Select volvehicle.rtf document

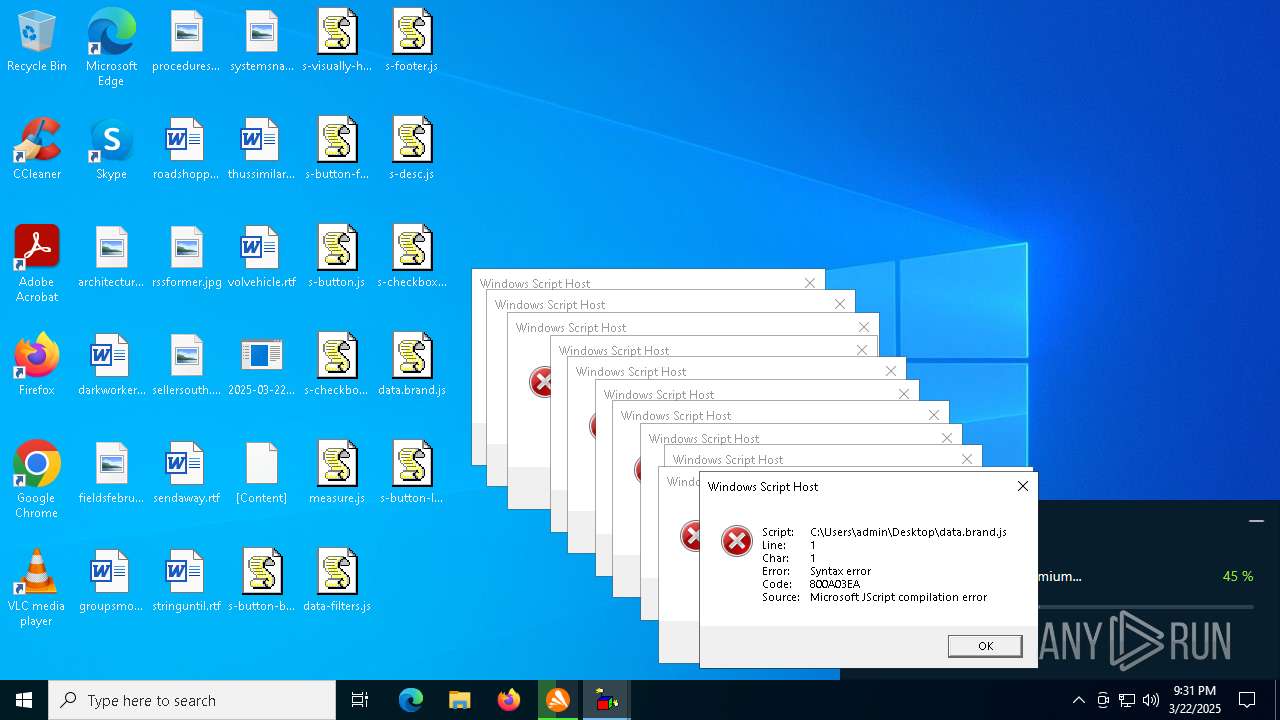(x=261, y=257)
